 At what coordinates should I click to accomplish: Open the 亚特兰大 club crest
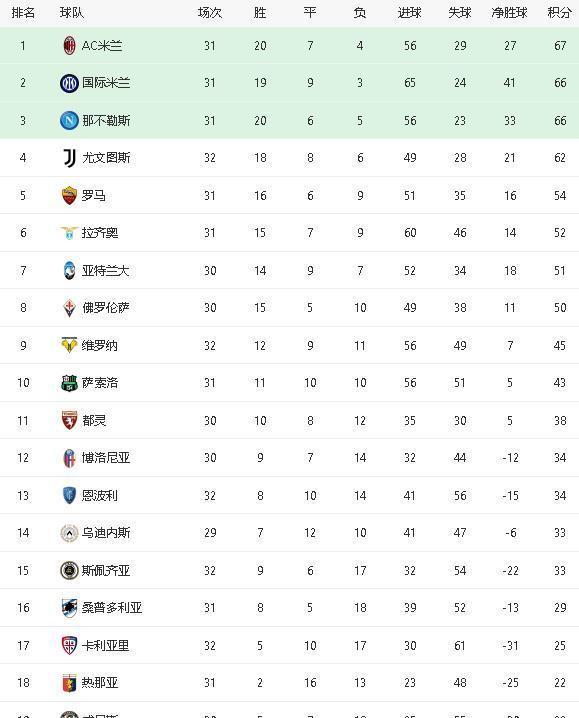[69, 270]
